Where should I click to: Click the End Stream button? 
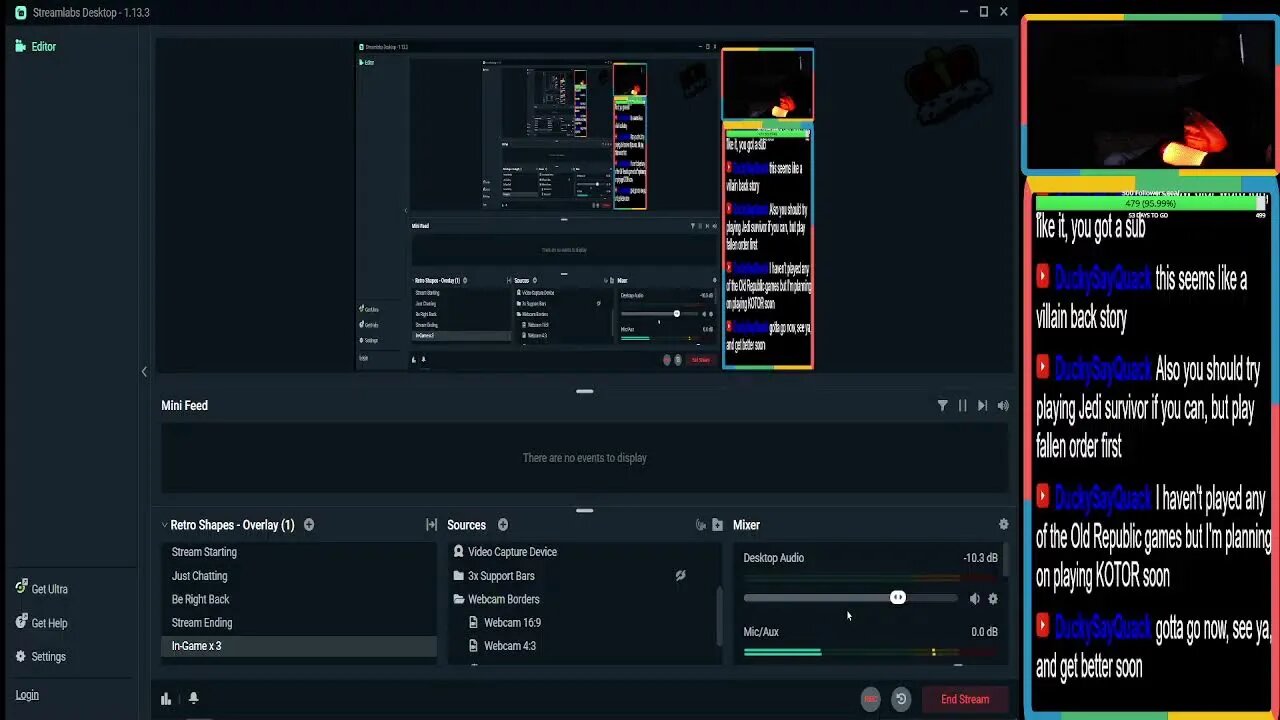point(965,699)
